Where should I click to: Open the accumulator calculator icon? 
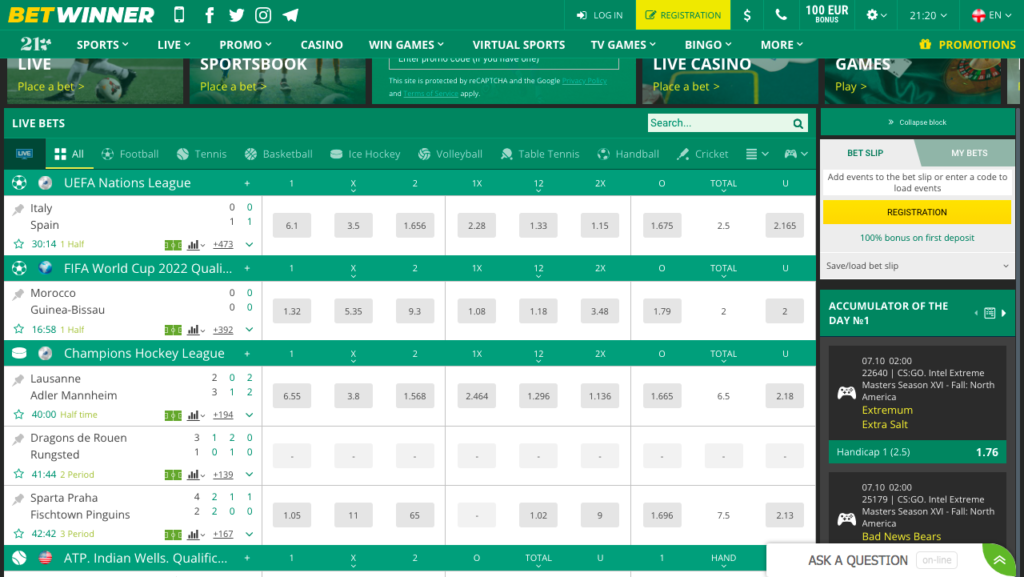tap(989, 313)
